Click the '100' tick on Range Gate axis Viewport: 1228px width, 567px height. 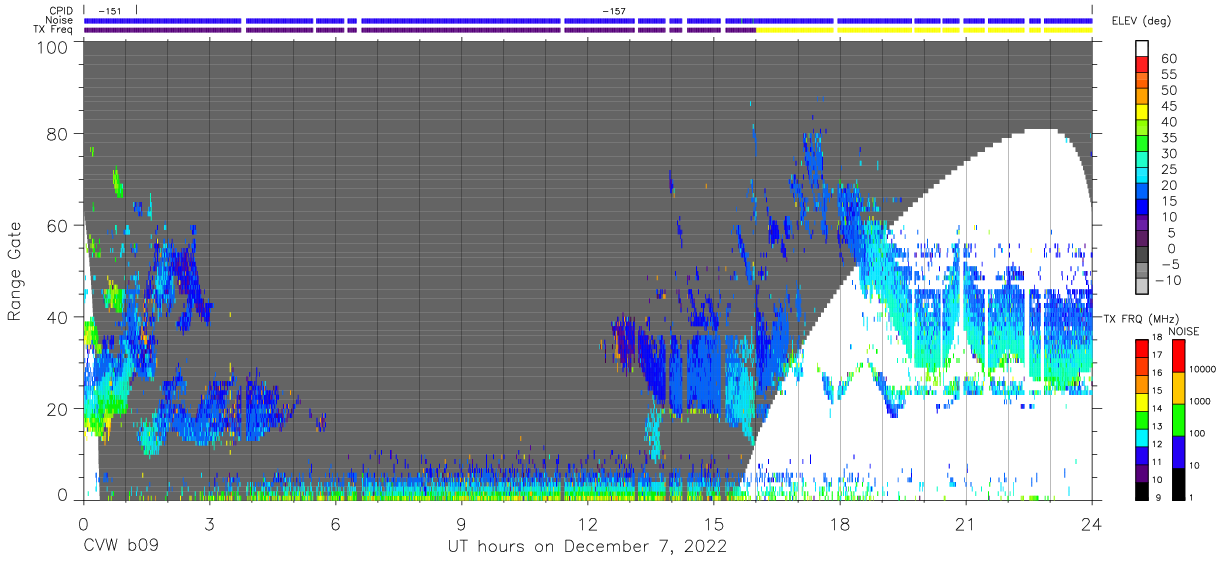[x=54, y=47]
